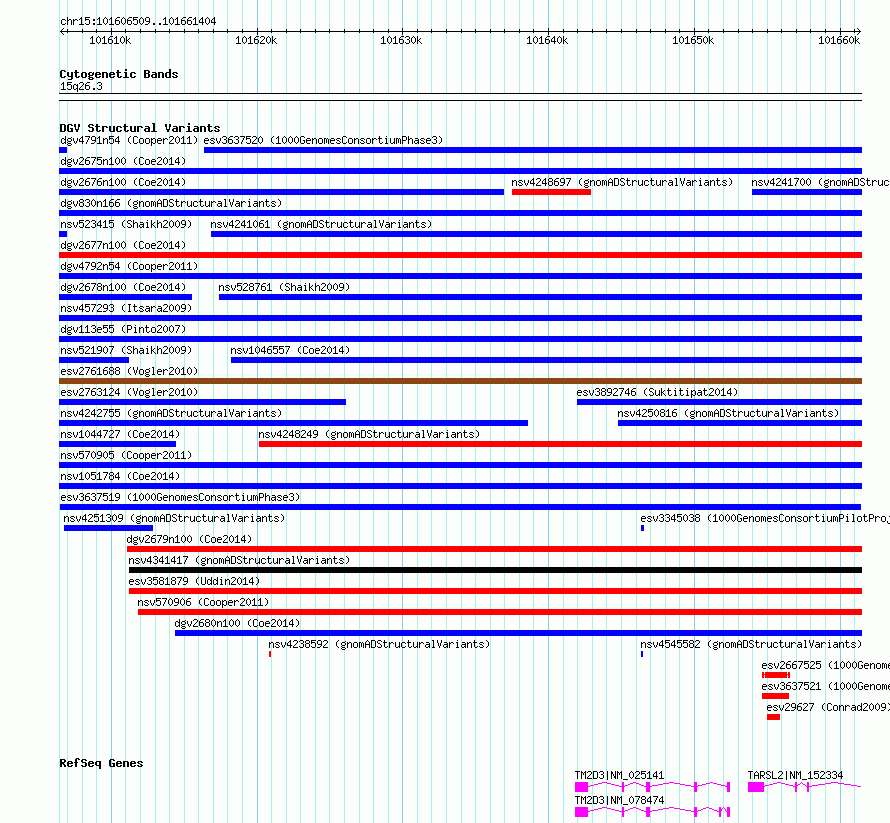Viewport: 890px width, 823px height.
Task: Open nsv4248697 (gnomADStructuralVariants) label
Action: tap(622, 182)
